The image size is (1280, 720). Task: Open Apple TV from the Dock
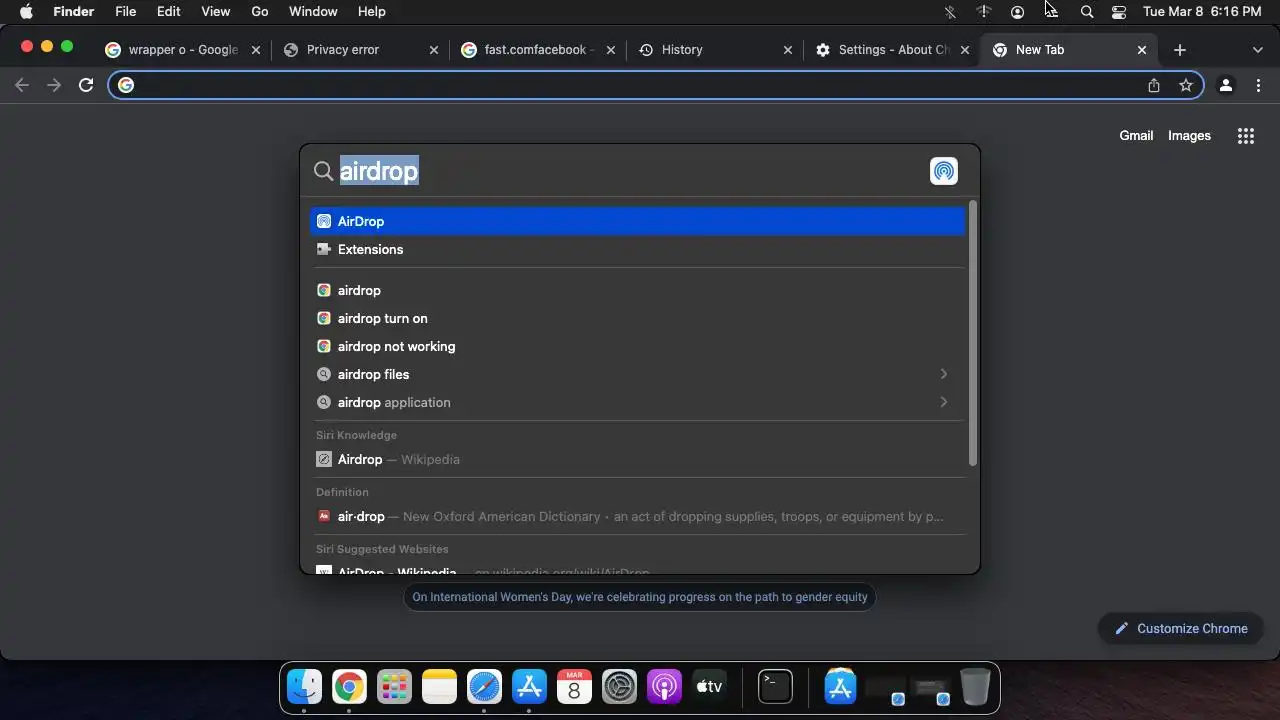coord(709,687)
